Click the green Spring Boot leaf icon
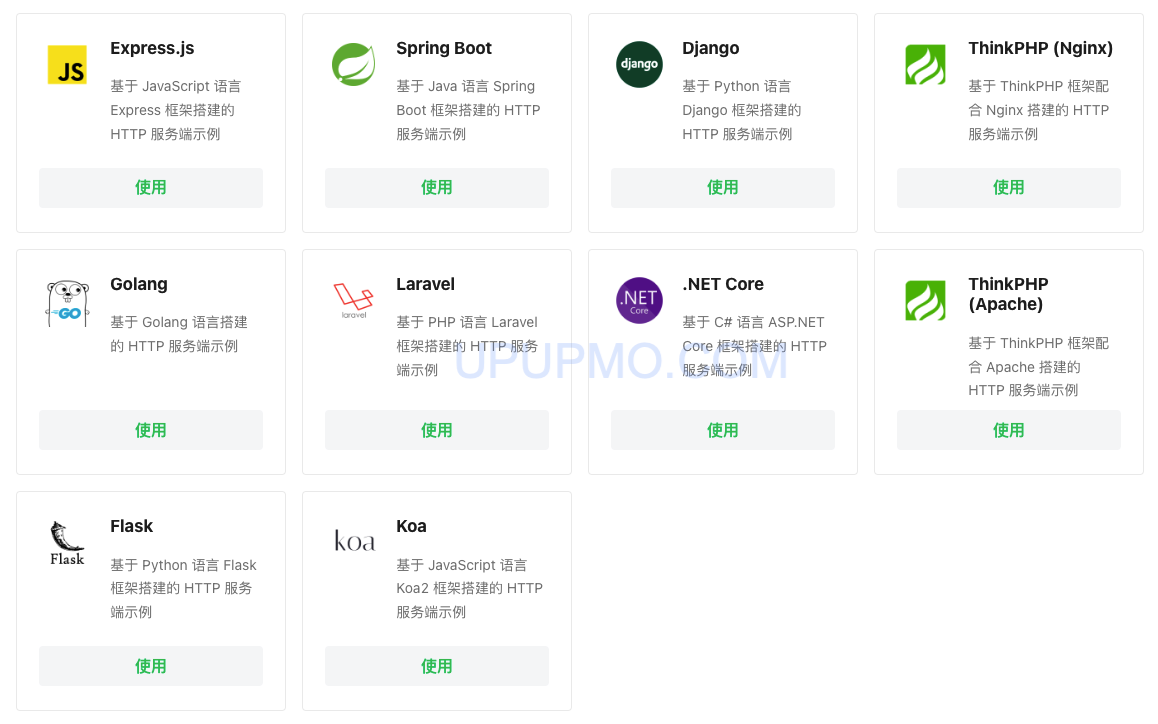Screen dimensions: 1158x724 [353, 64]
